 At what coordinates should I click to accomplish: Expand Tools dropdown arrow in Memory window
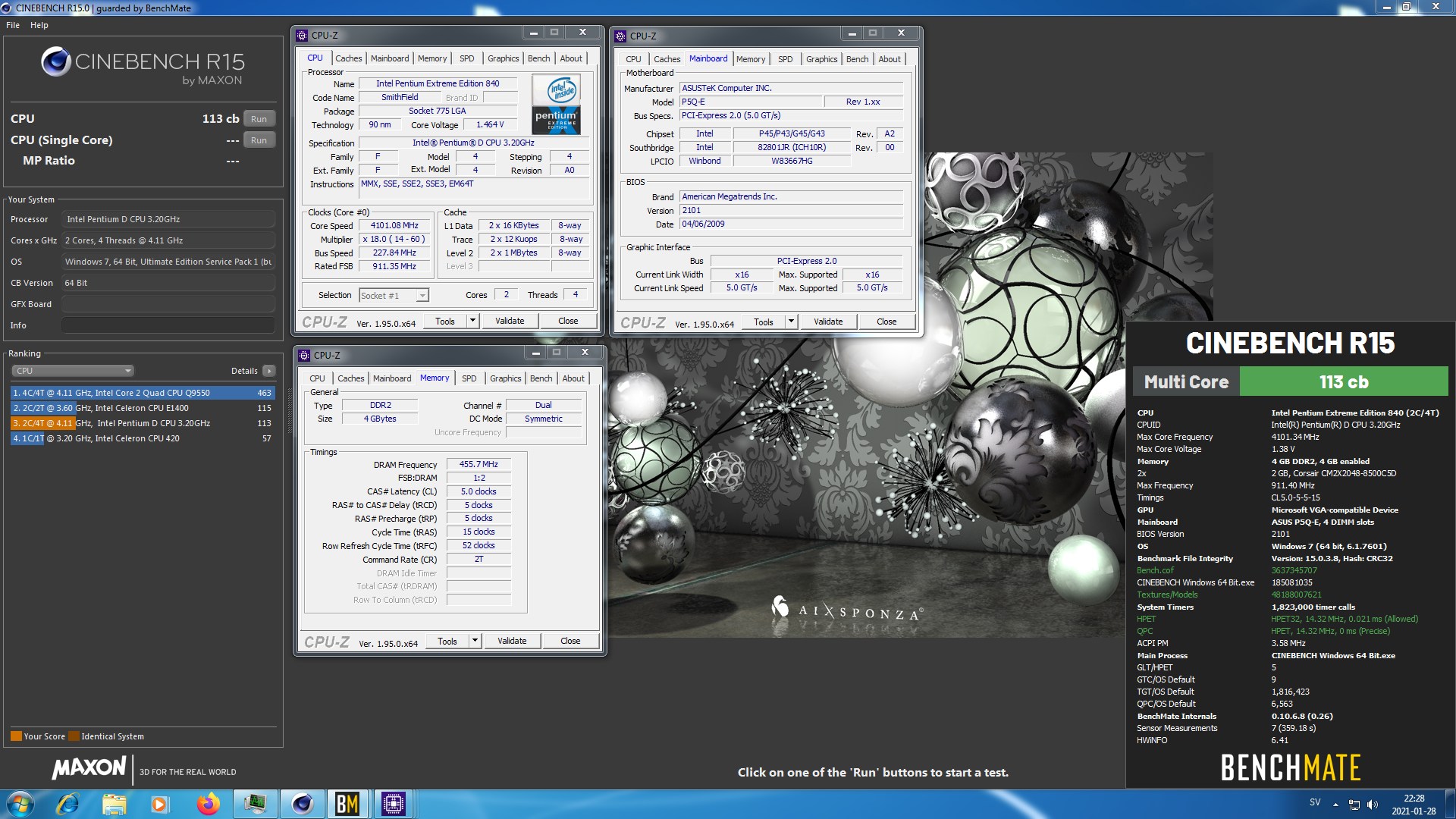pos(475,642)
